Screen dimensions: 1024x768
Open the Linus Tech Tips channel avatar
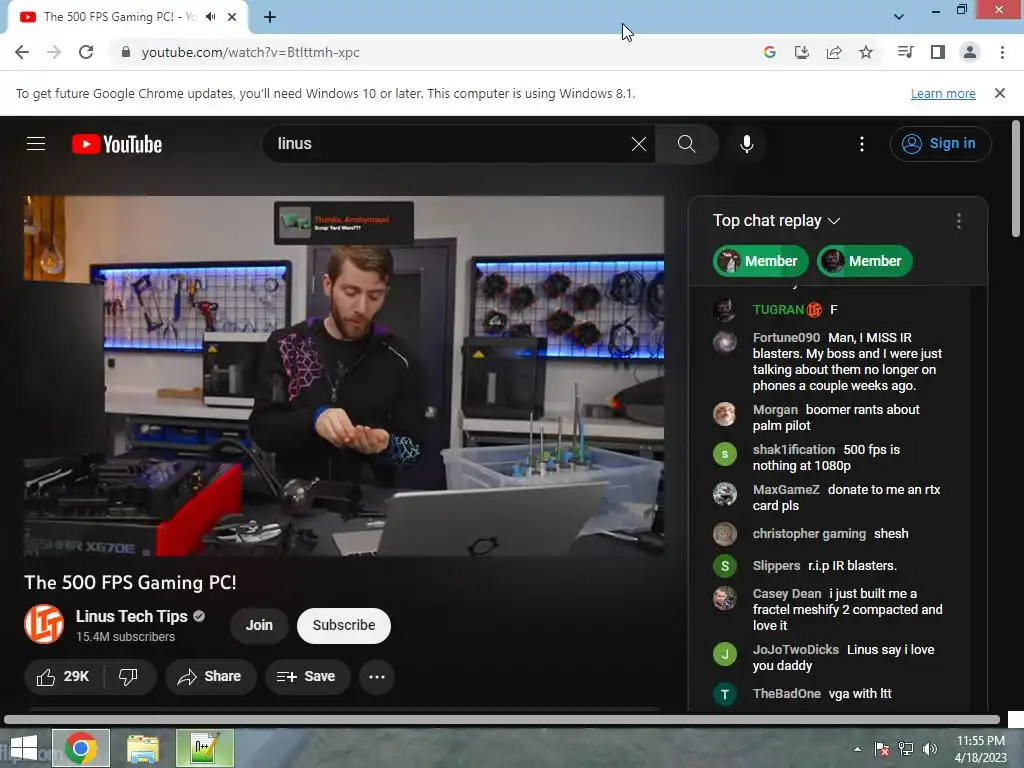tap(44, 624)
